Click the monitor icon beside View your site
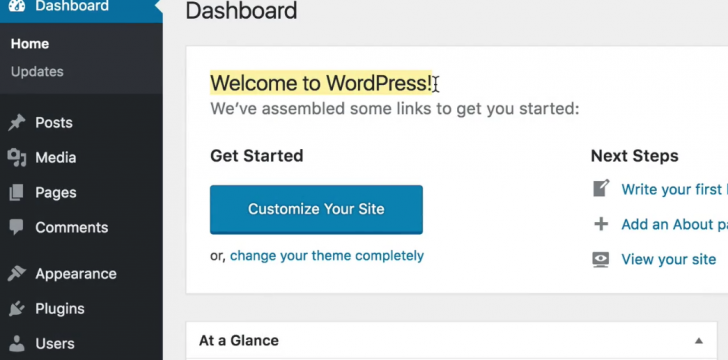728x360 pixels. pyautogui.click(x=601, y=259)
